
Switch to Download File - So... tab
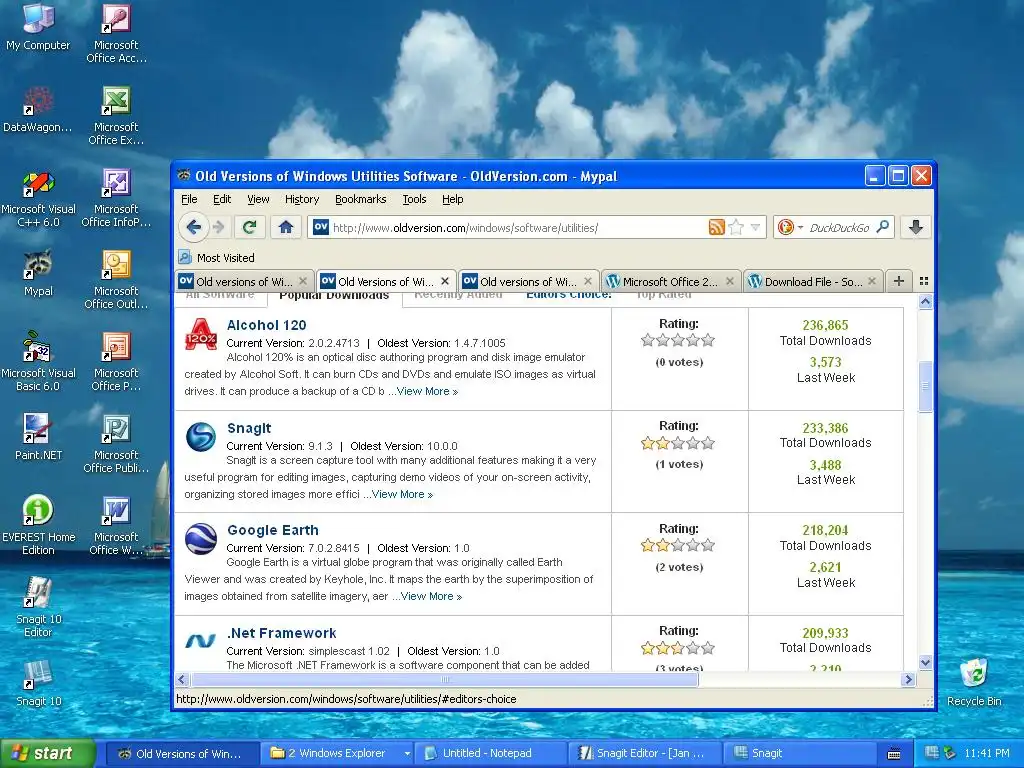click(812, 281)
